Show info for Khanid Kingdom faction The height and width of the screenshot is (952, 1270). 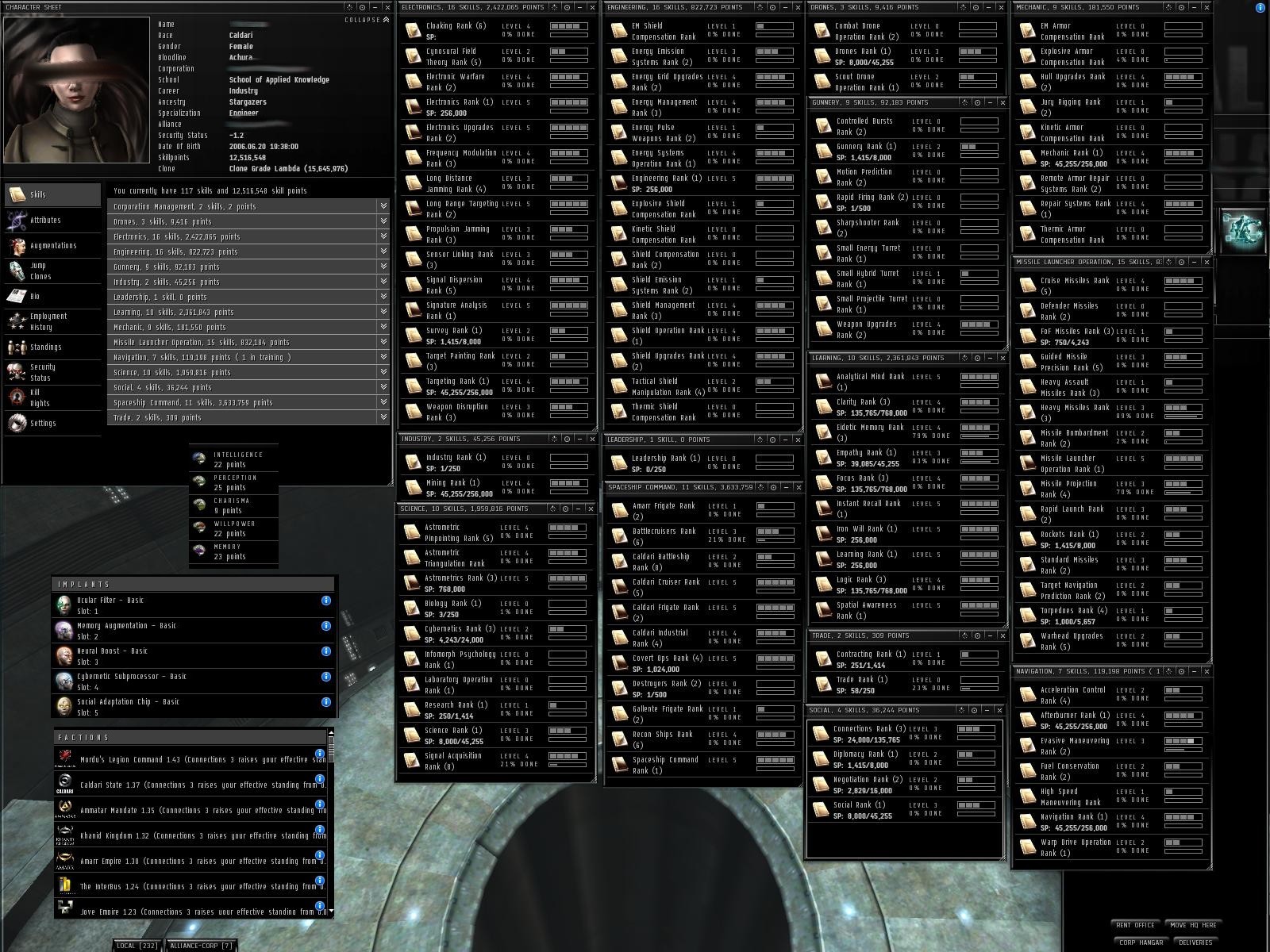pos(320,830)
